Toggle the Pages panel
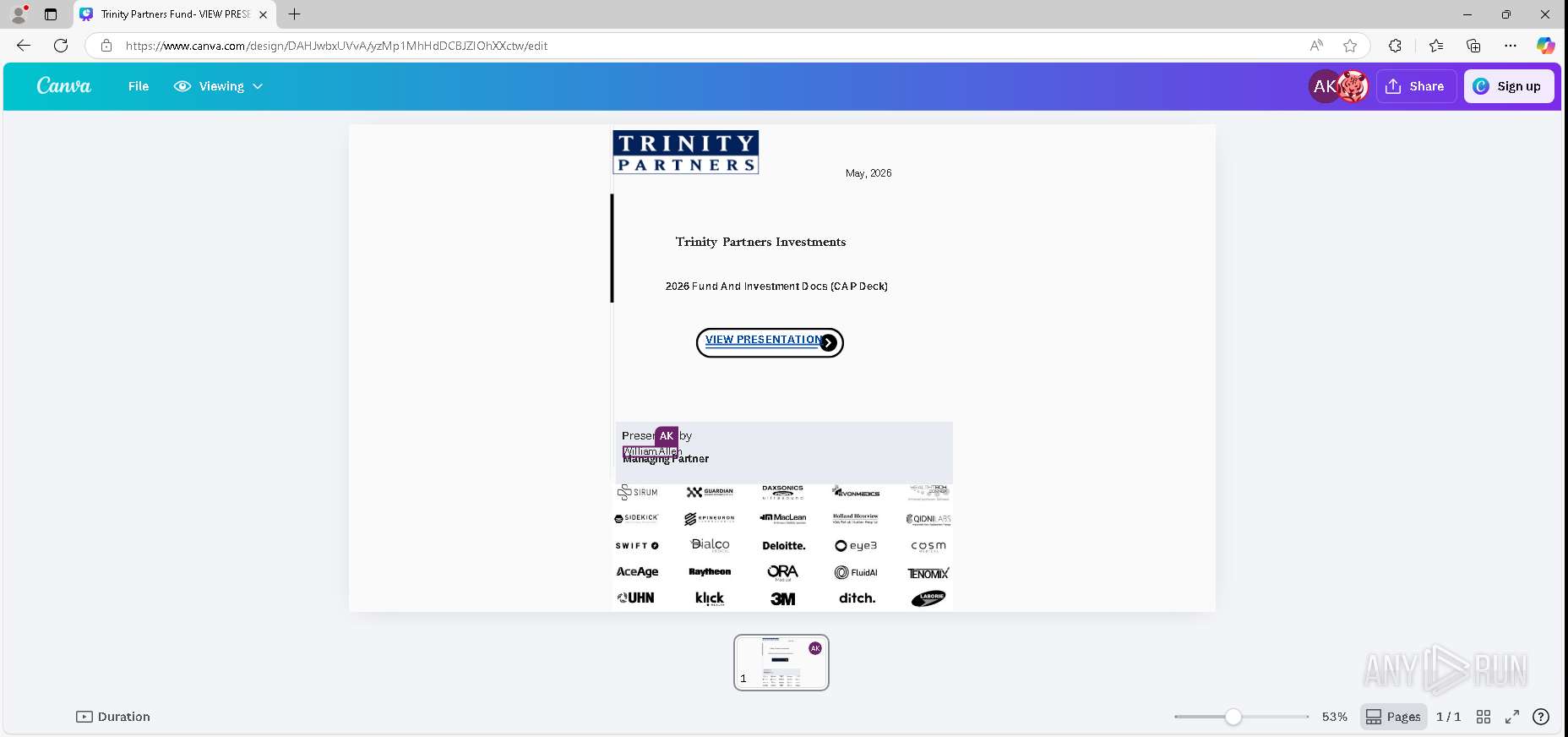Viewport: 1568px width, 737px height. 1394,717
